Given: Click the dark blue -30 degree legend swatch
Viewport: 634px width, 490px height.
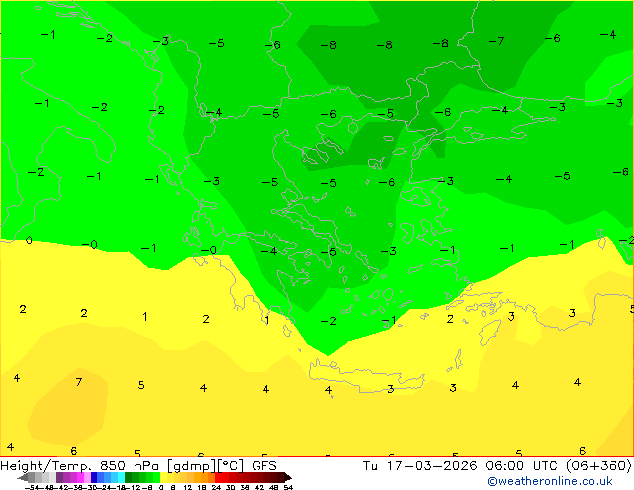Looking at the screenshot, I should click(94, 477).
